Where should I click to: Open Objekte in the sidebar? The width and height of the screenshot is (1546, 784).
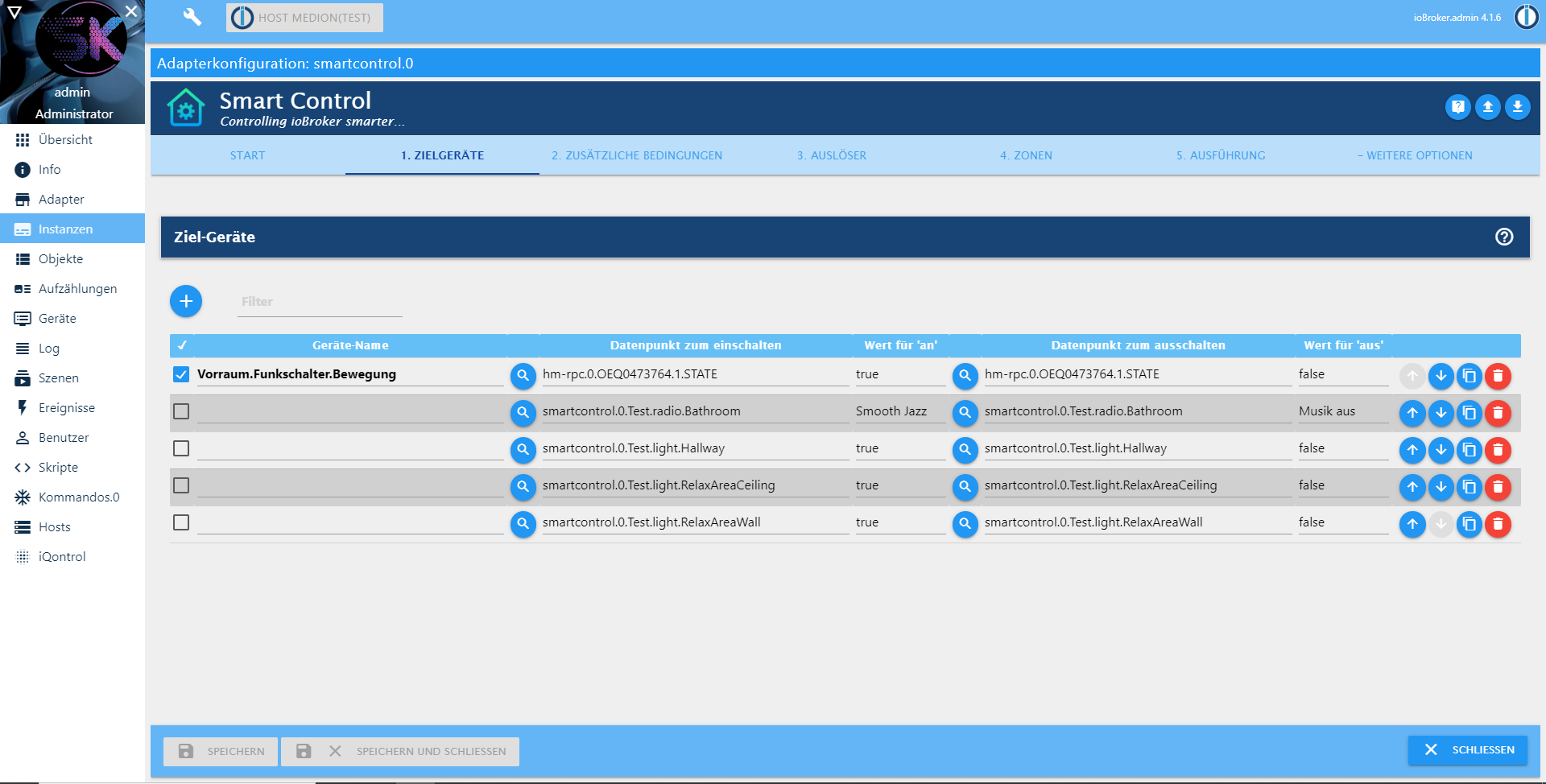tap(72, 258)
